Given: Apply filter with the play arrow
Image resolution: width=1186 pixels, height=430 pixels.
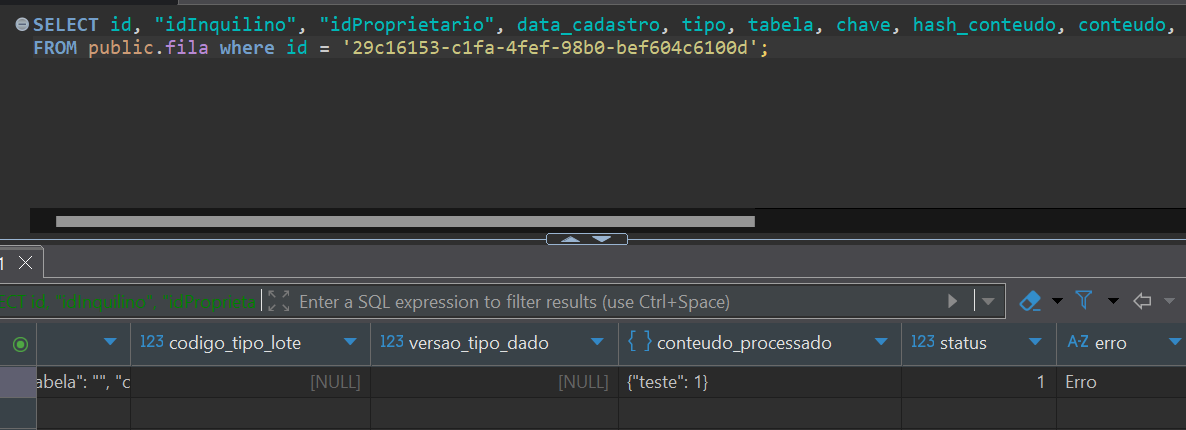Looking at the screenshot, I should [954, 301].
